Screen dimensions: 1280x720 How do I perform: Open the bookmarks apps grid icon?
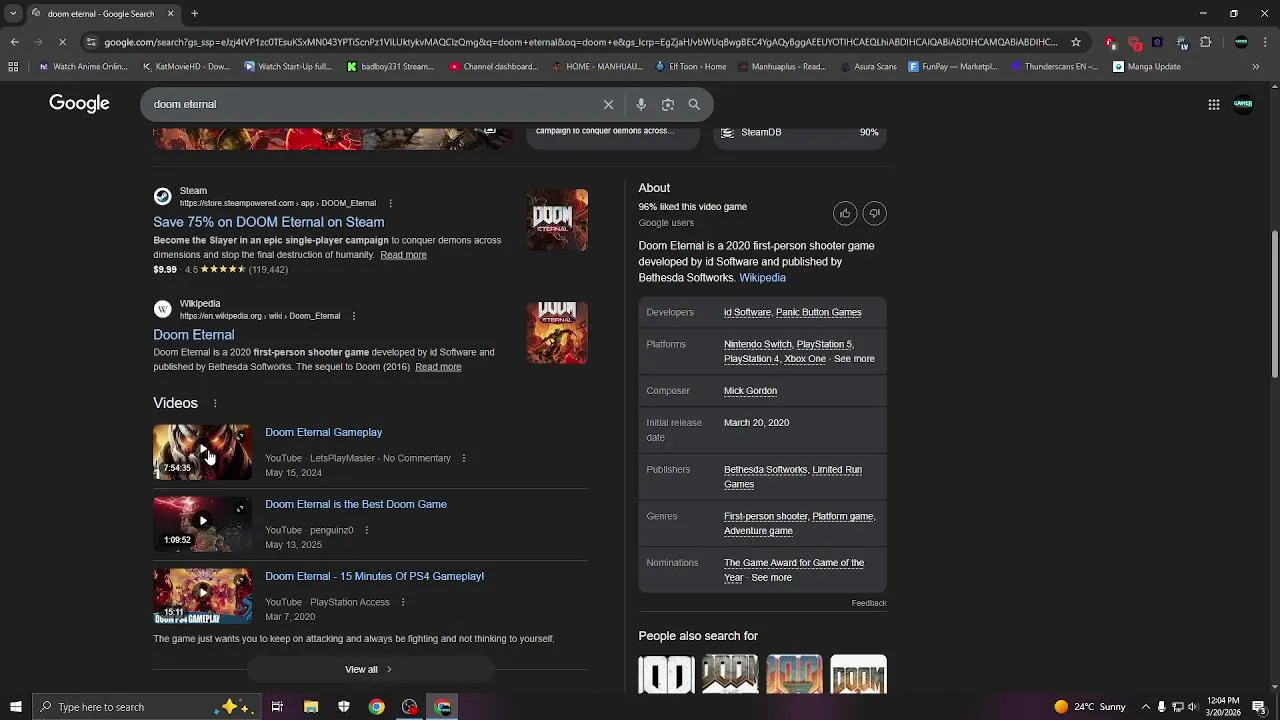pyautogui.click(x=13, y=67)
